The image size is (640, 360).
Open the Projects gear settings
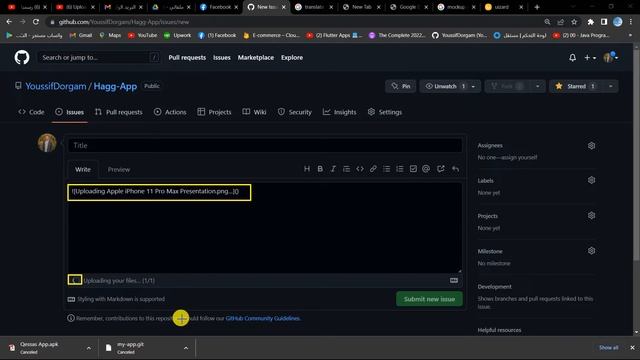click(591, 216)
